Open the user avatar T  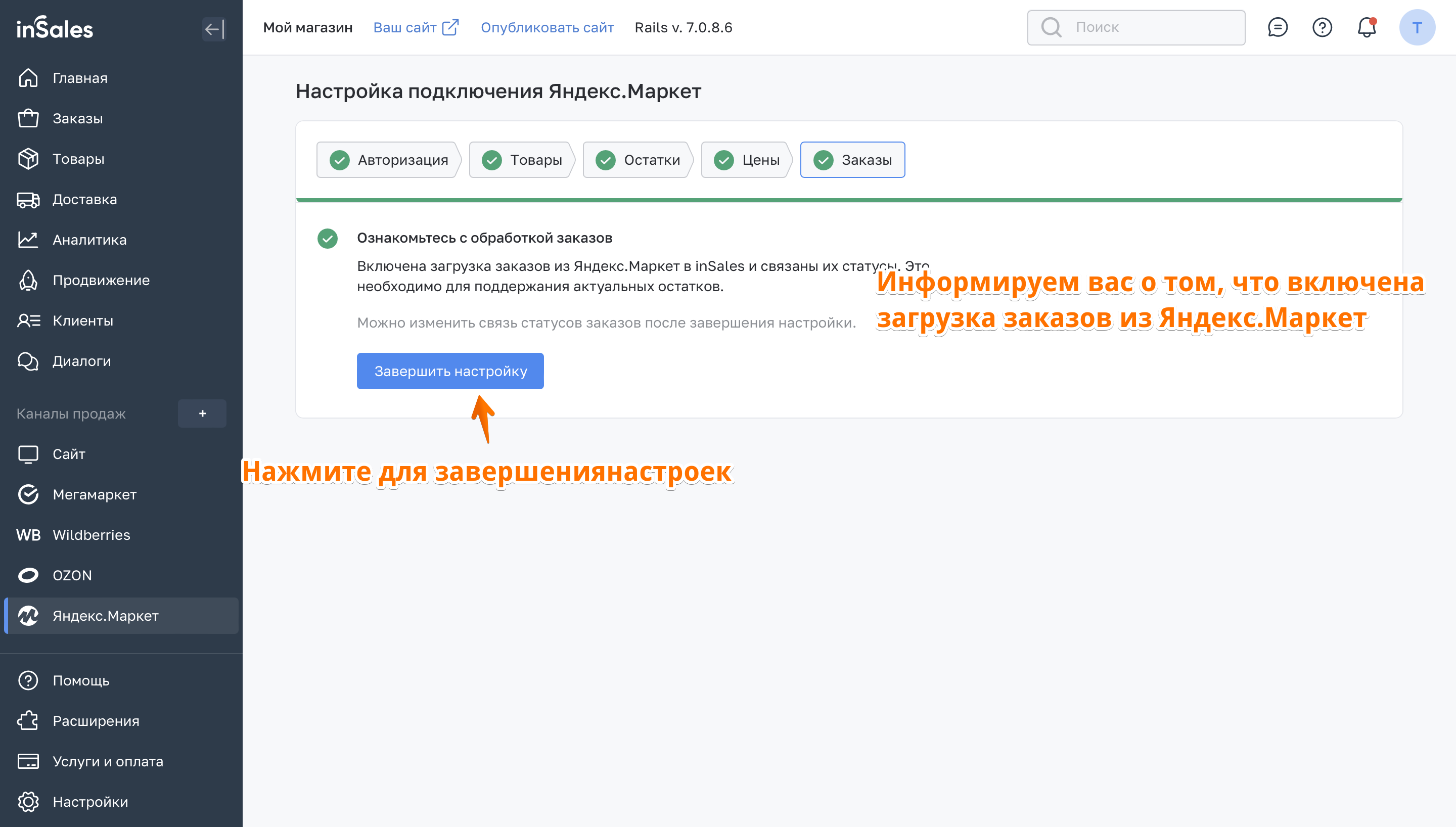coord(1417,27)
